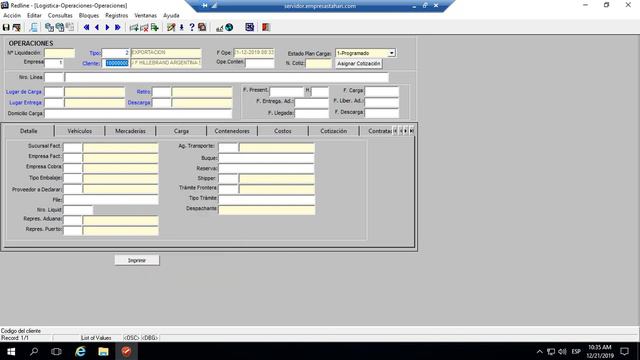Select the Detalle tab

tap(29, 131)
